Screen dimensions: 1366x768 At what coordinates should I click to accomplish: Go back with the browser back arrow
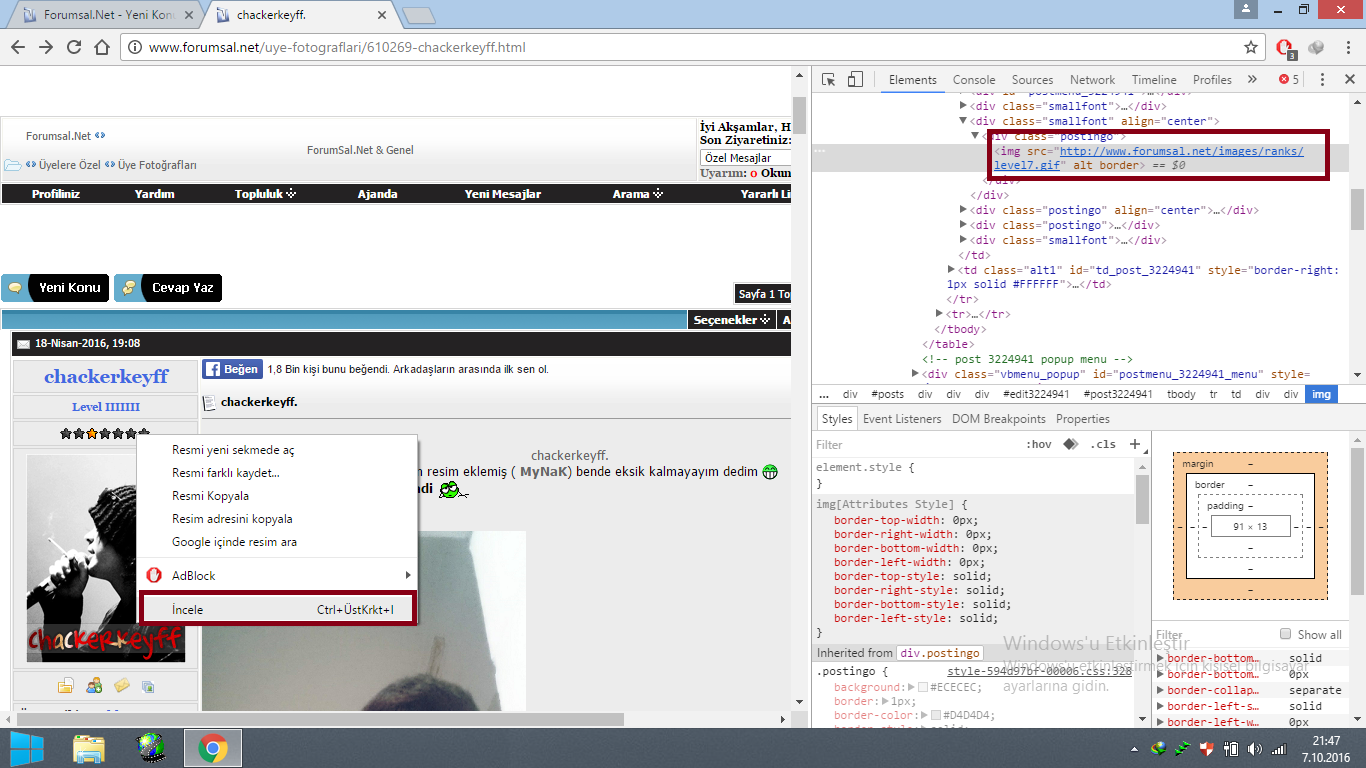click(x=18, y=47)
